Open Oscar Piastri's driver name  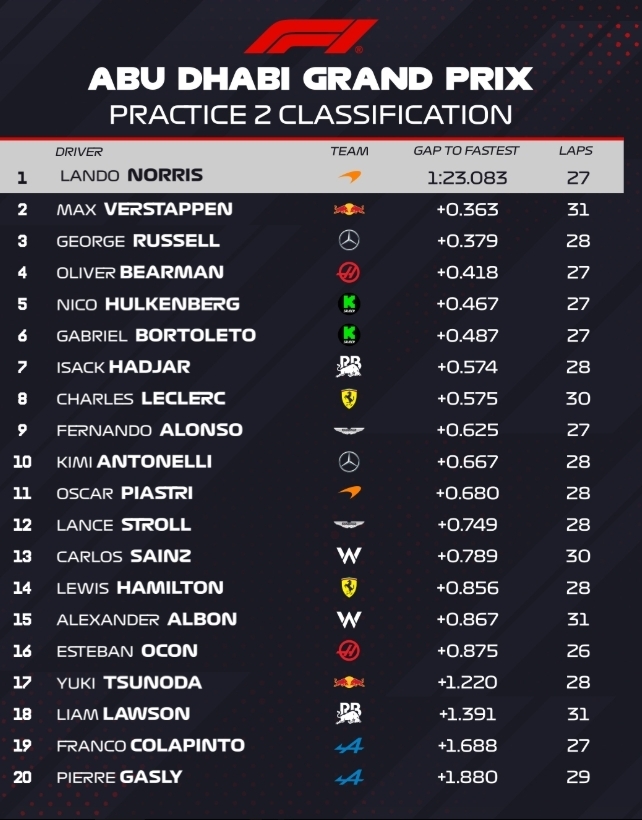coord(124,493)
